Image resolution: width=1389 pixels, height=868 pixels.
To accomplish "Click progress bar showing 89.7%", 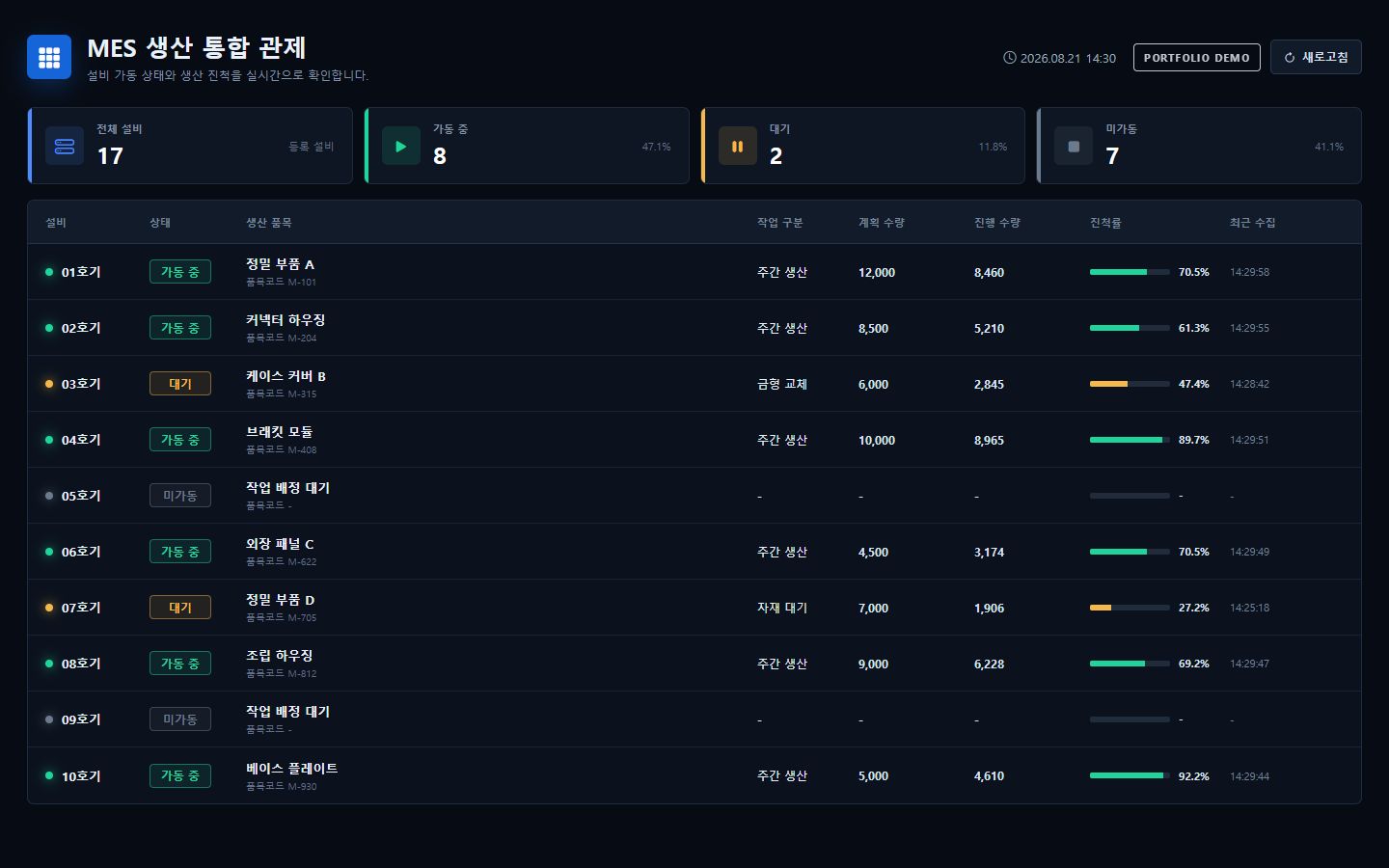I will 1130,440.
